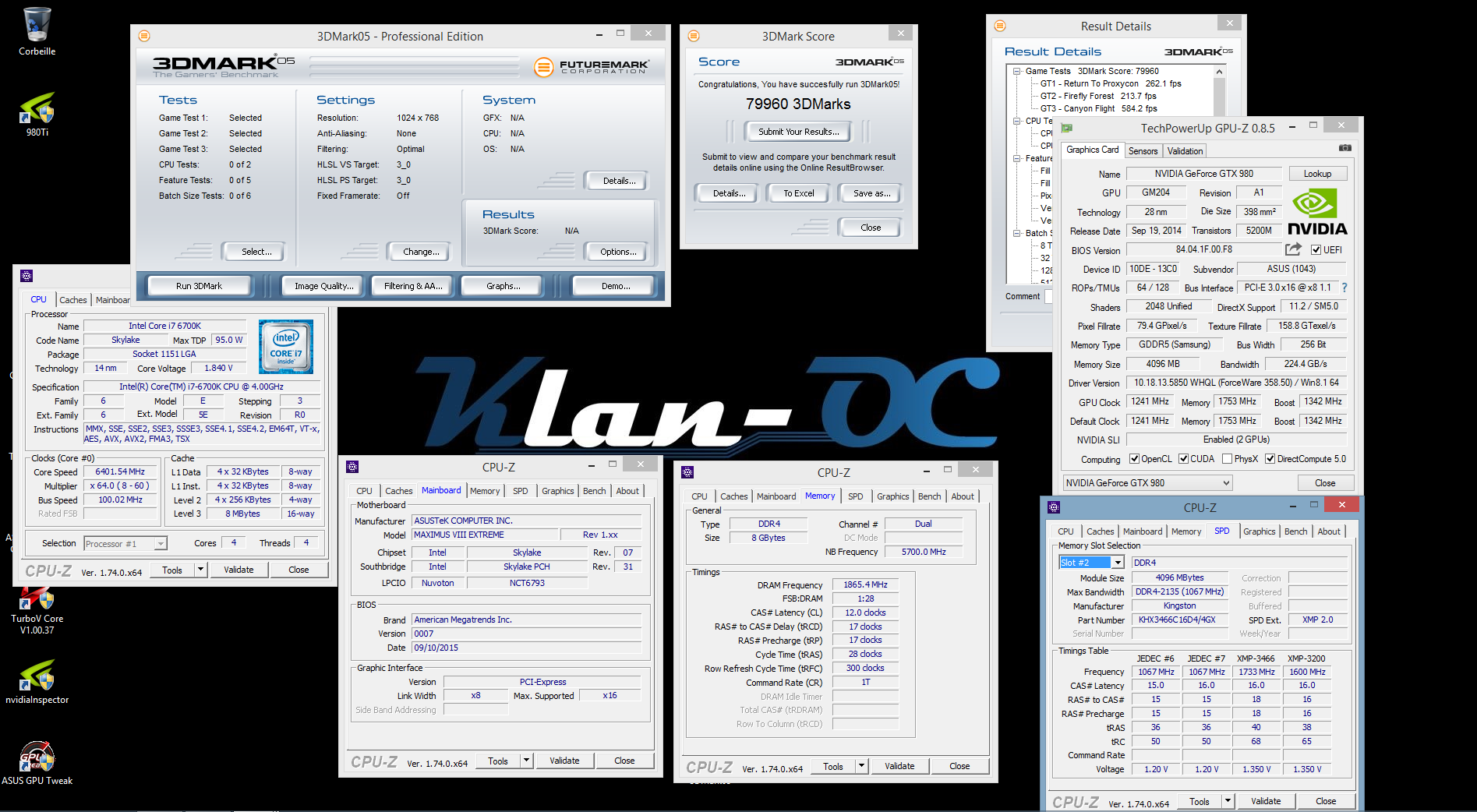Click the Select button under Tests
1477x812 pixels.
coord(256,252)
